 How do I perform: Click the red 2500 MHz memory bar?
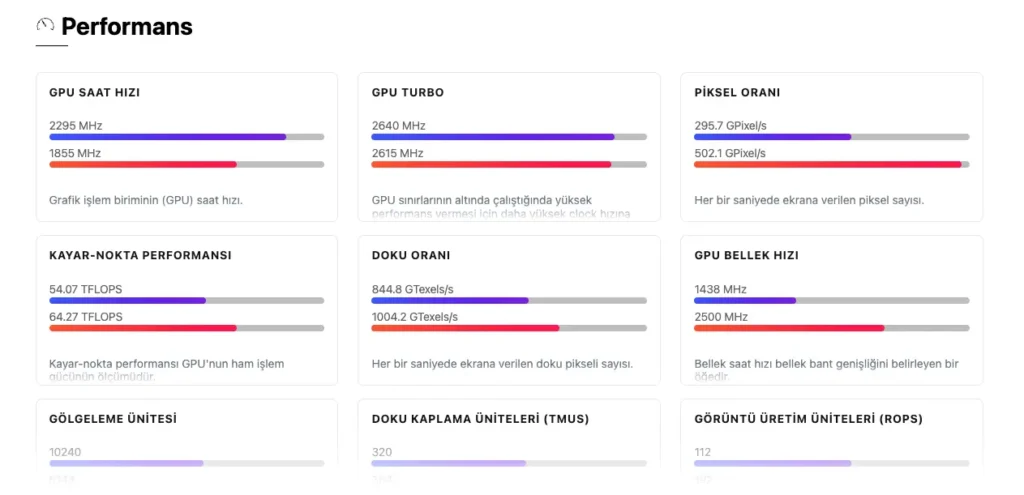pyautogui.click(x=789, y=327)
